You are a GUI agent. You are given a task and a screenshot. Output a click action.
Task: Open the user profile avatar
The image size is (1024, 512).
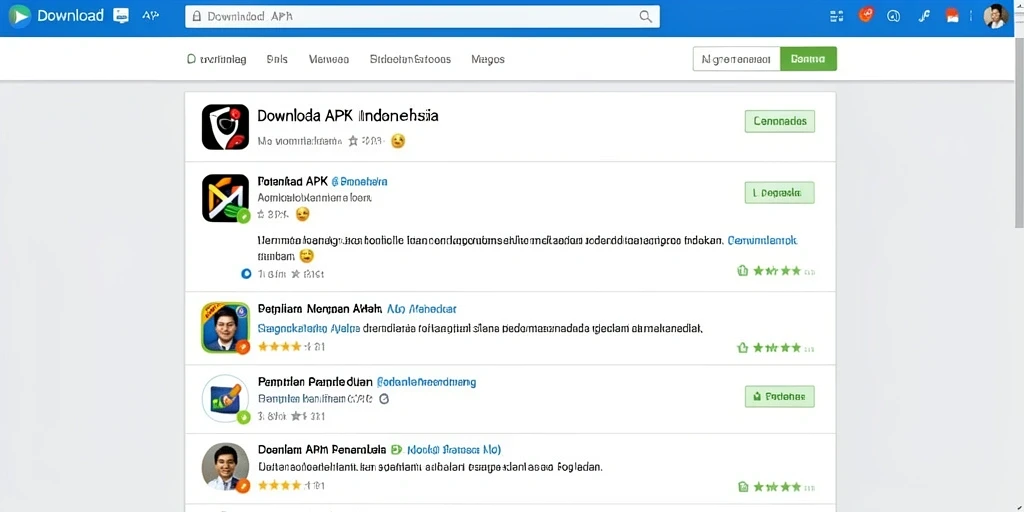(995, 16)
